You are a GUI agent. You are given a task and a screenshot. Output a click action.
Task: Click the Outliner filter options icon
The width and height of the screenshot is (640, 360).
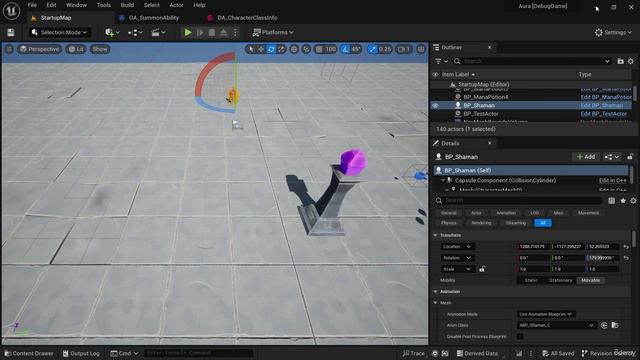441,61
